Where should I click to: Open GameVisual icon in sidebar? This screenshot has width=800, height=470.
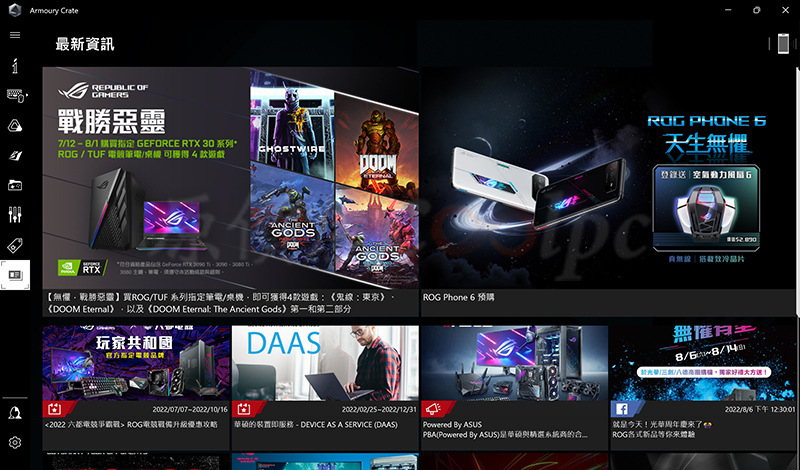click(15, 155)
